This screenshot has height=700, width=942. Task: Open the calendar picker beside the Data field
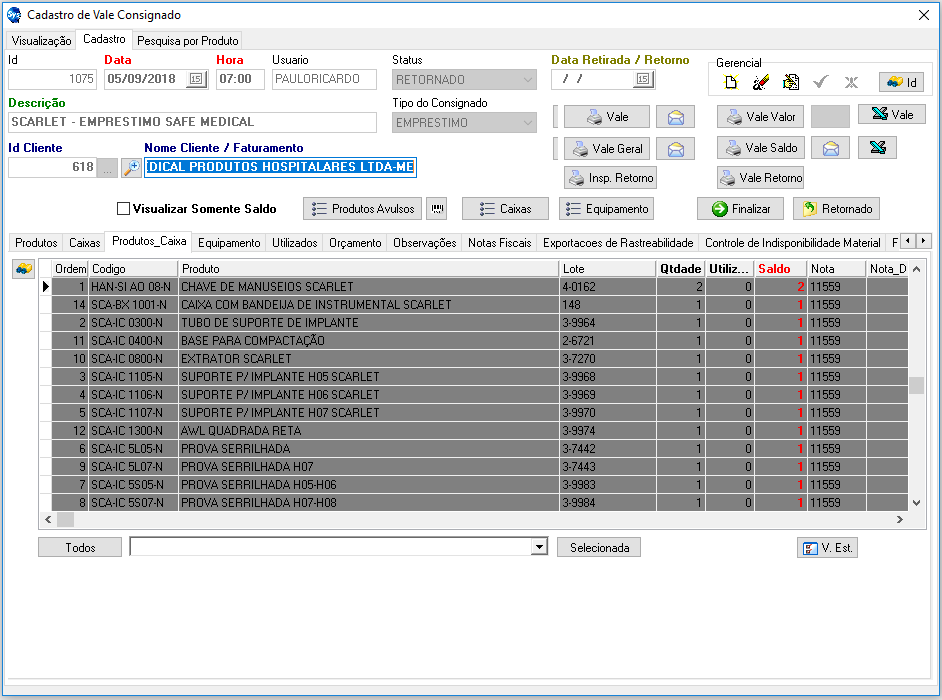[196, 79]
